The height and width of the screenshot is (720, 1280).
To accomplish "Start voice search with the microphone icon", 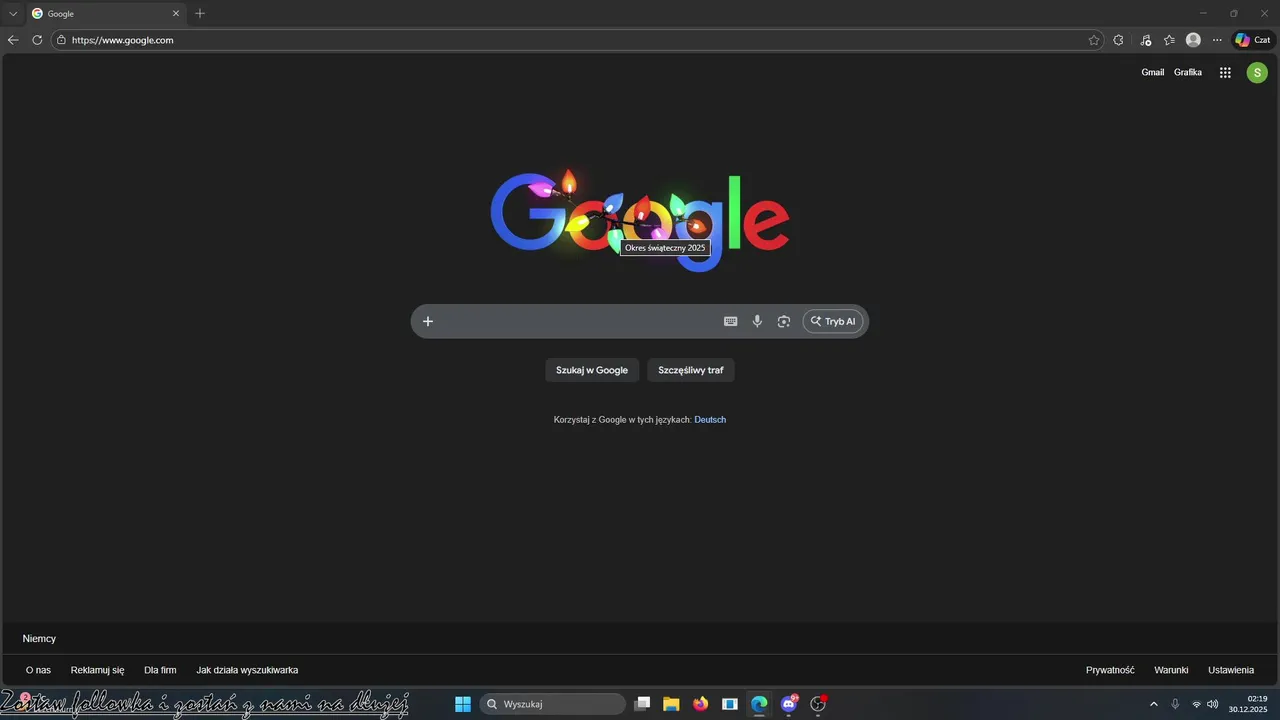I will (757, 321).
